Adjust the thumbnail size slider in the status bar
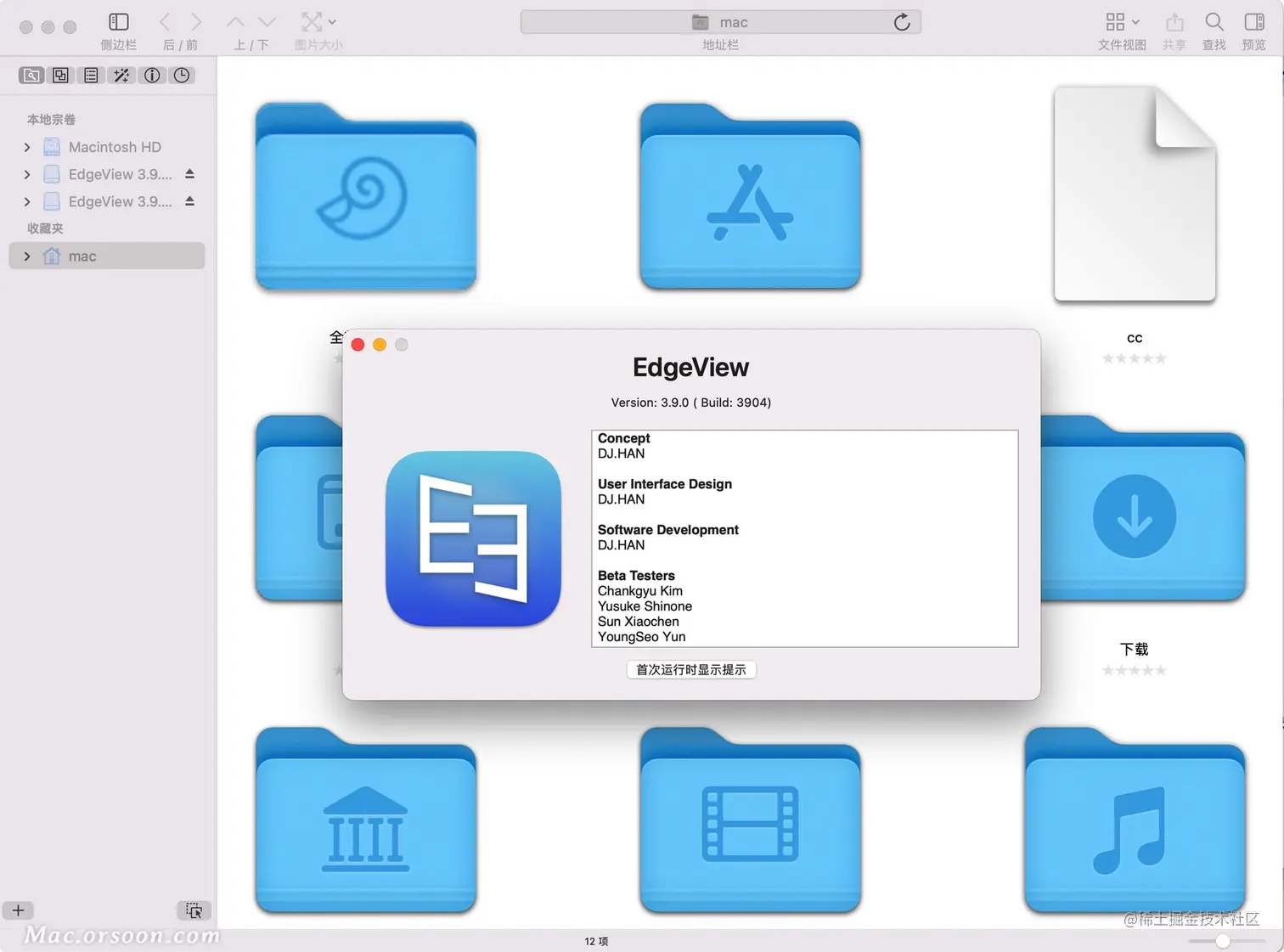The width and height of the screenshot is (1284, 952). pyautogui.click(x=1223, y=941)
